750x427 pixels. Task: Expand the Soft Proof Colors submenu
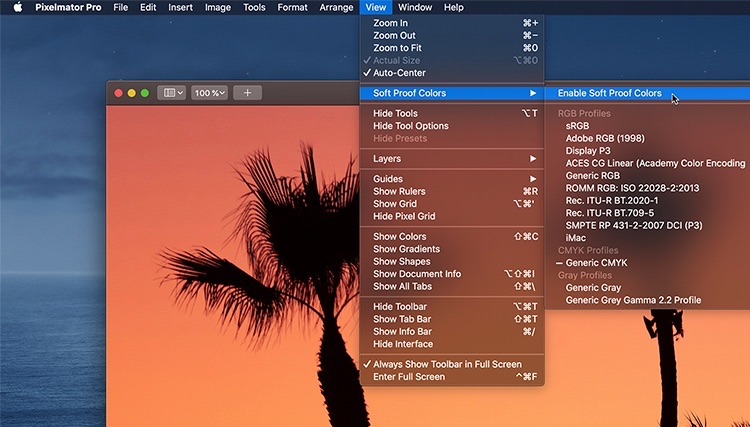pos(452,93)
